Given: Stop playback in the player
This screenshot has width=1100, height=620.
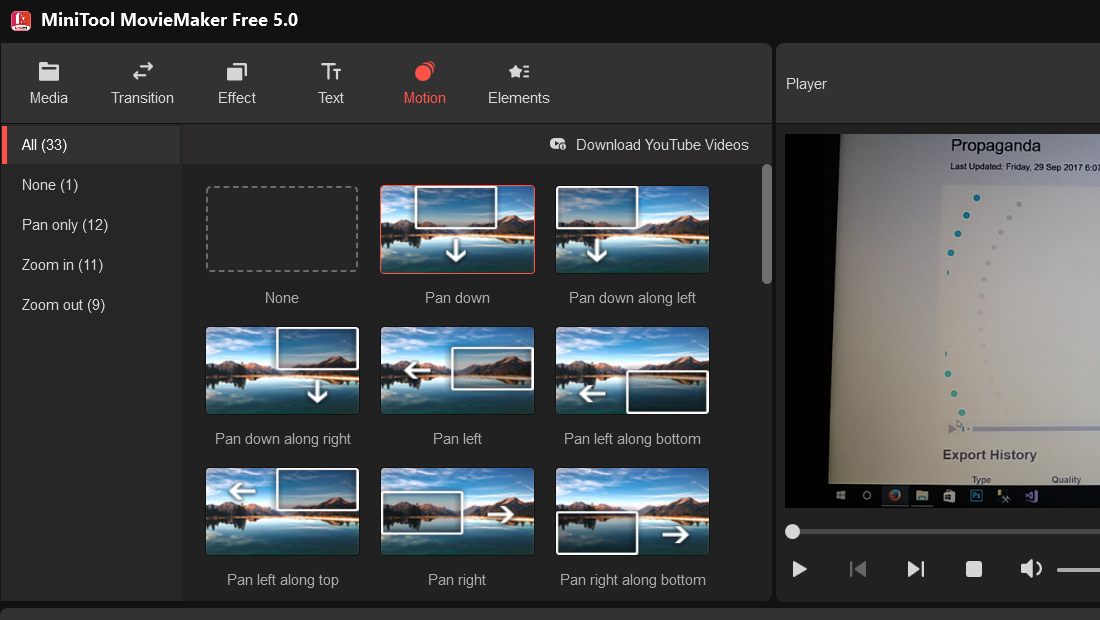Looking at the screenshot, I should (x=974, y=569).
